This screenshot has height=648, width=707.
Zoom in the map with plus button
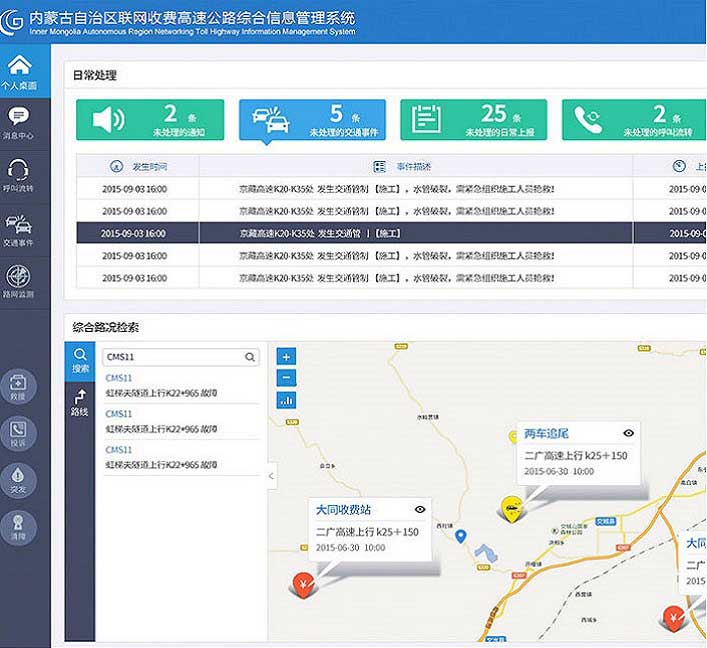click(286, 357)
